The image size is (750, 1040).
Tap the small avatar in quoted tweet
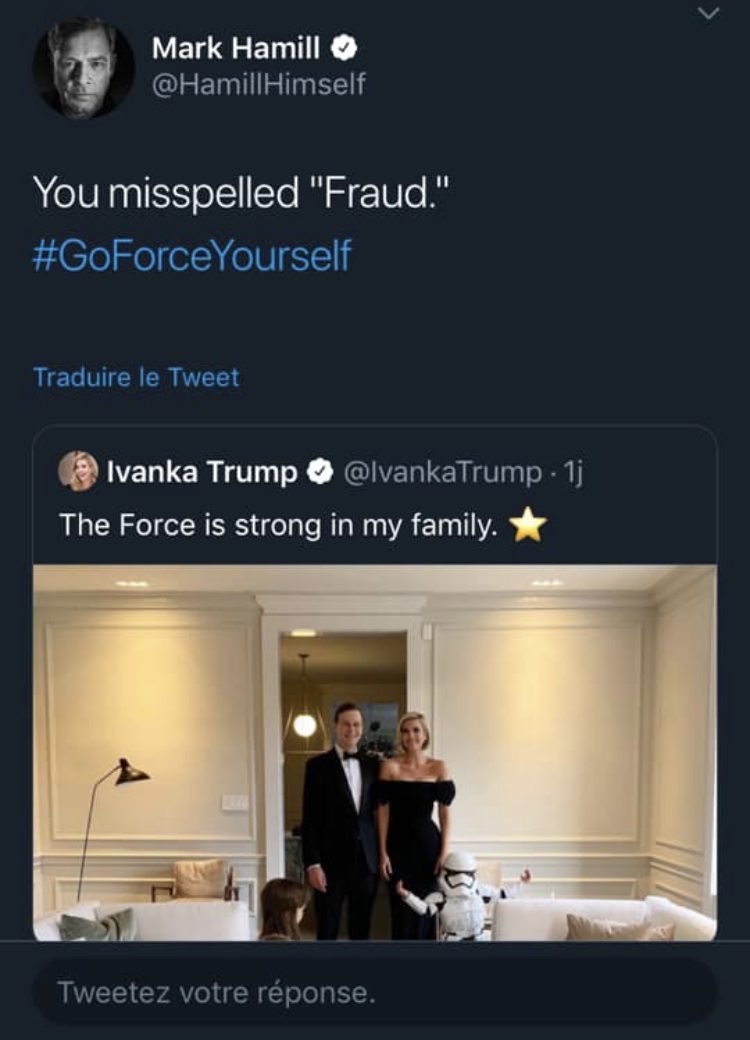[78, 471]
